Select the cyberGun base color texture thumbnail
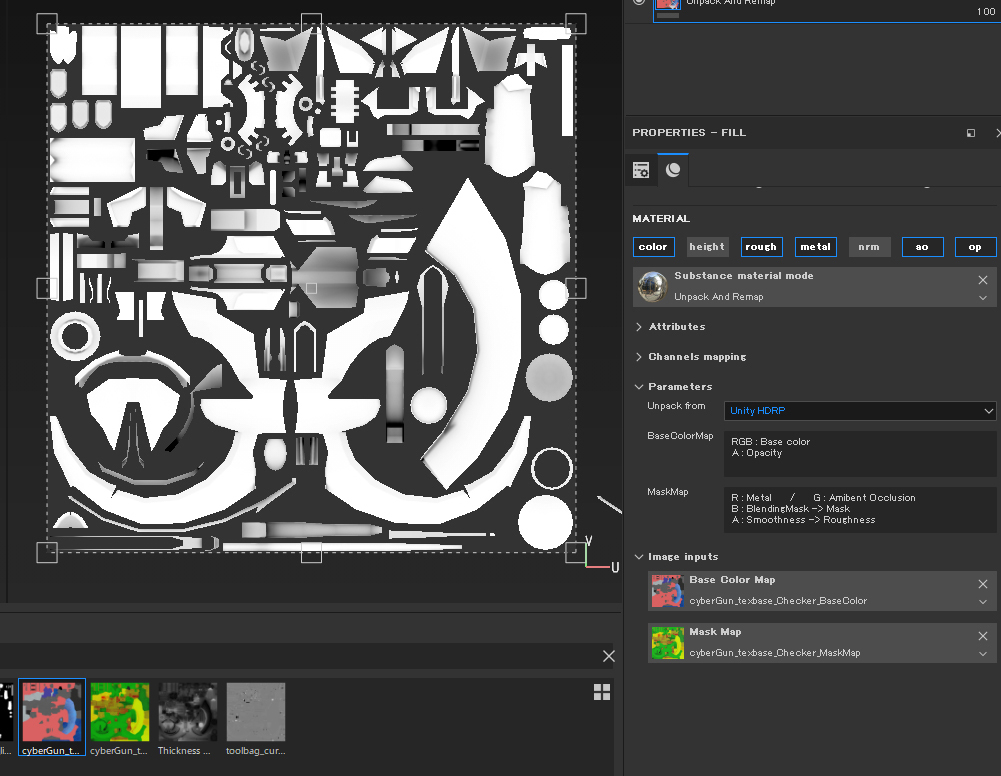Viewport: 1001px width, 776px height. coord(52,712)
